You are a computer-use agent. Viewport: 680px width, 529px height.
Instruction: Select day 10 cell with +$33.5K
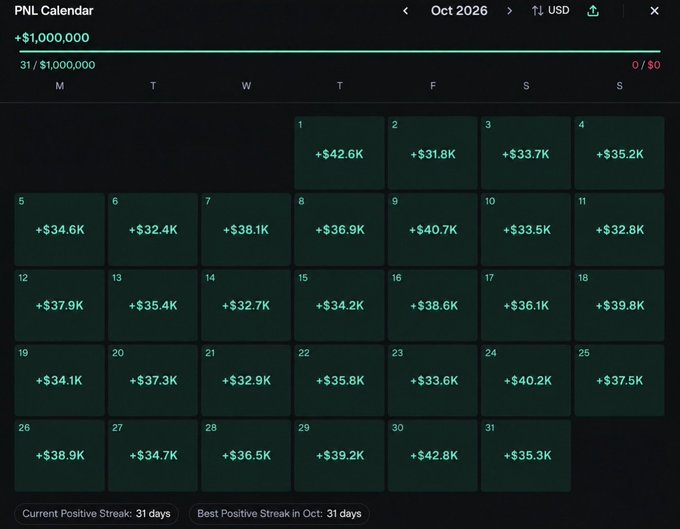point(526,229)
